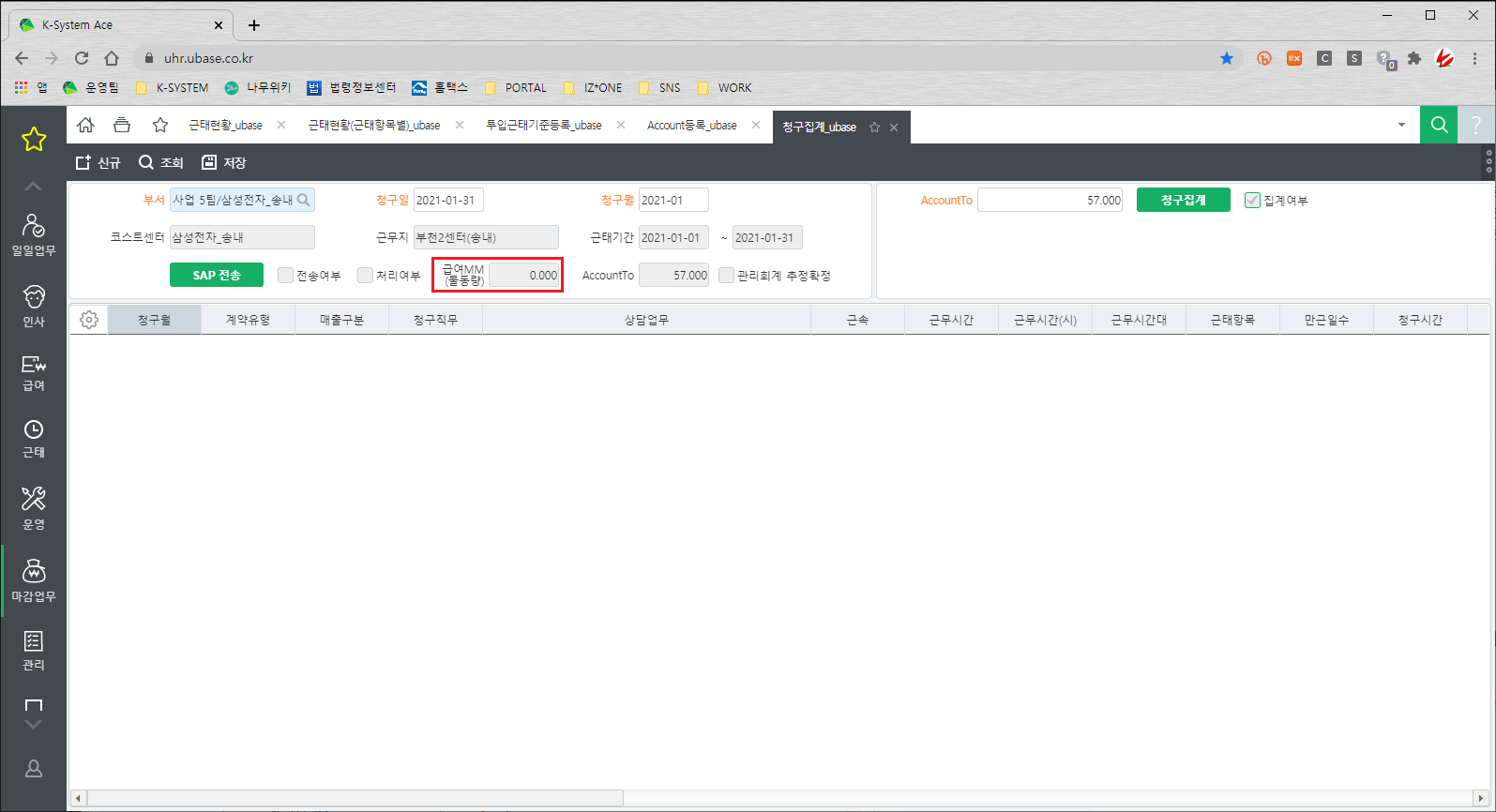
Task: Click the 청구일 date field
Action: [x=448, y=200]
